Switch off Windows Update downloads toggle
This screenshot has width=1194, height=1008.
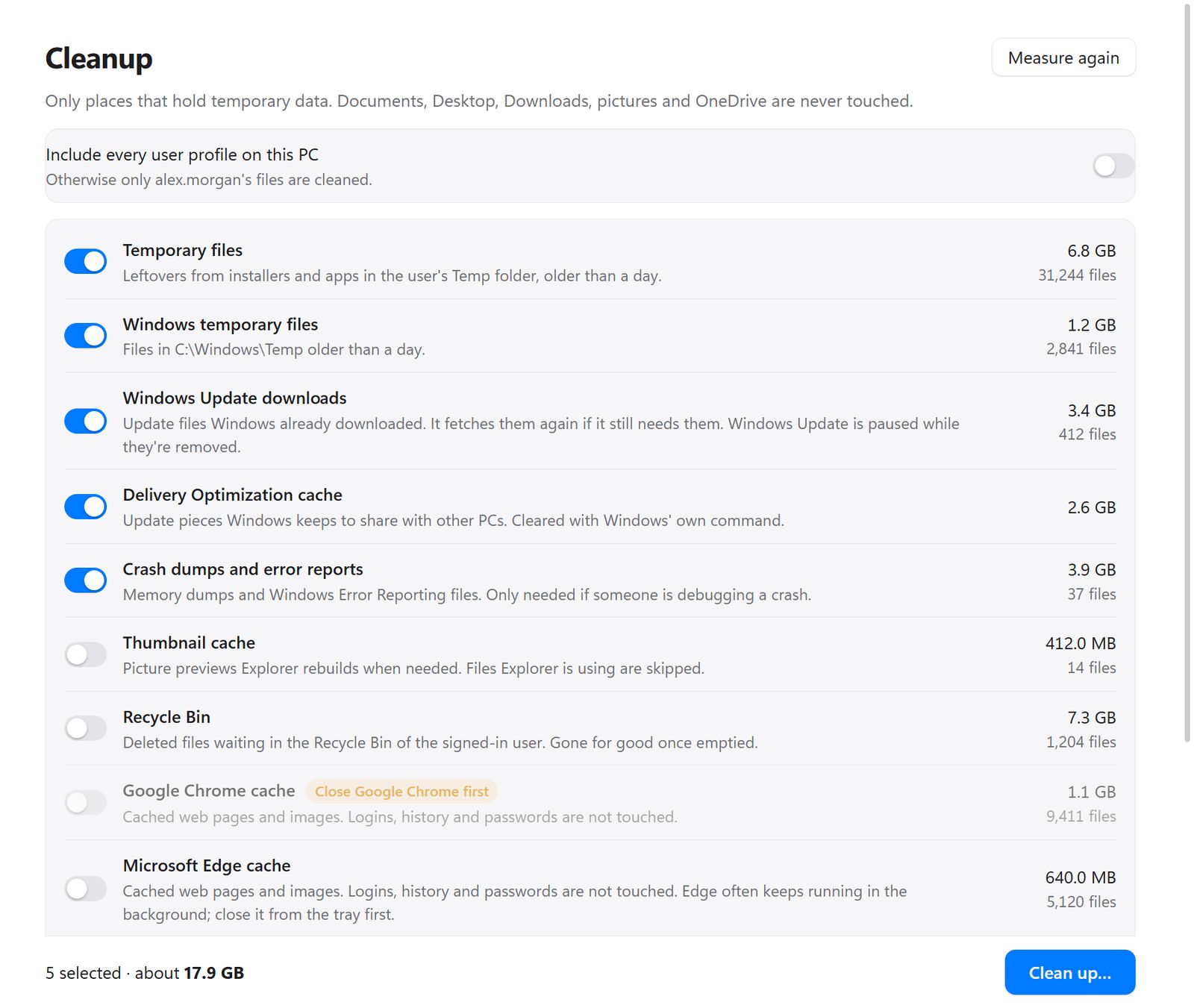click(86, 422)
